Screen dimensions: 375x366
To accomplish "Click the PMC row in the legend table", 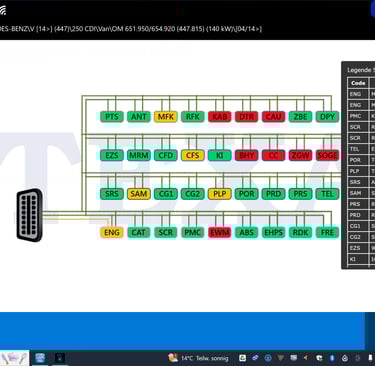I will [x=361, y=116].
